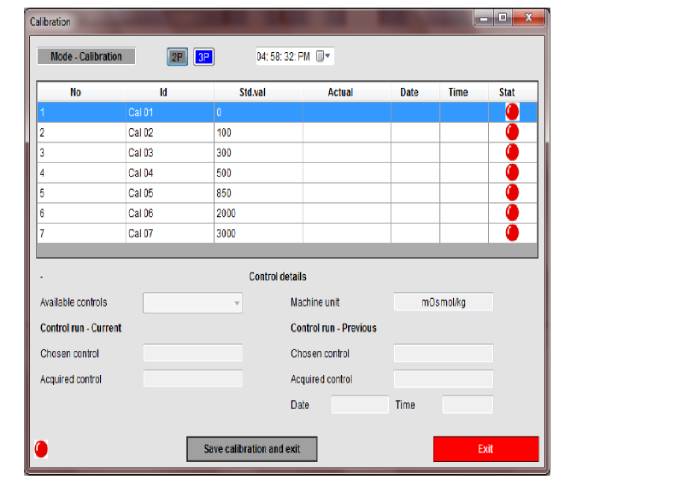This screenshot has width=700, height=491.
Task: Click the Std.val cell showing 850
Action: click(258, 193)
